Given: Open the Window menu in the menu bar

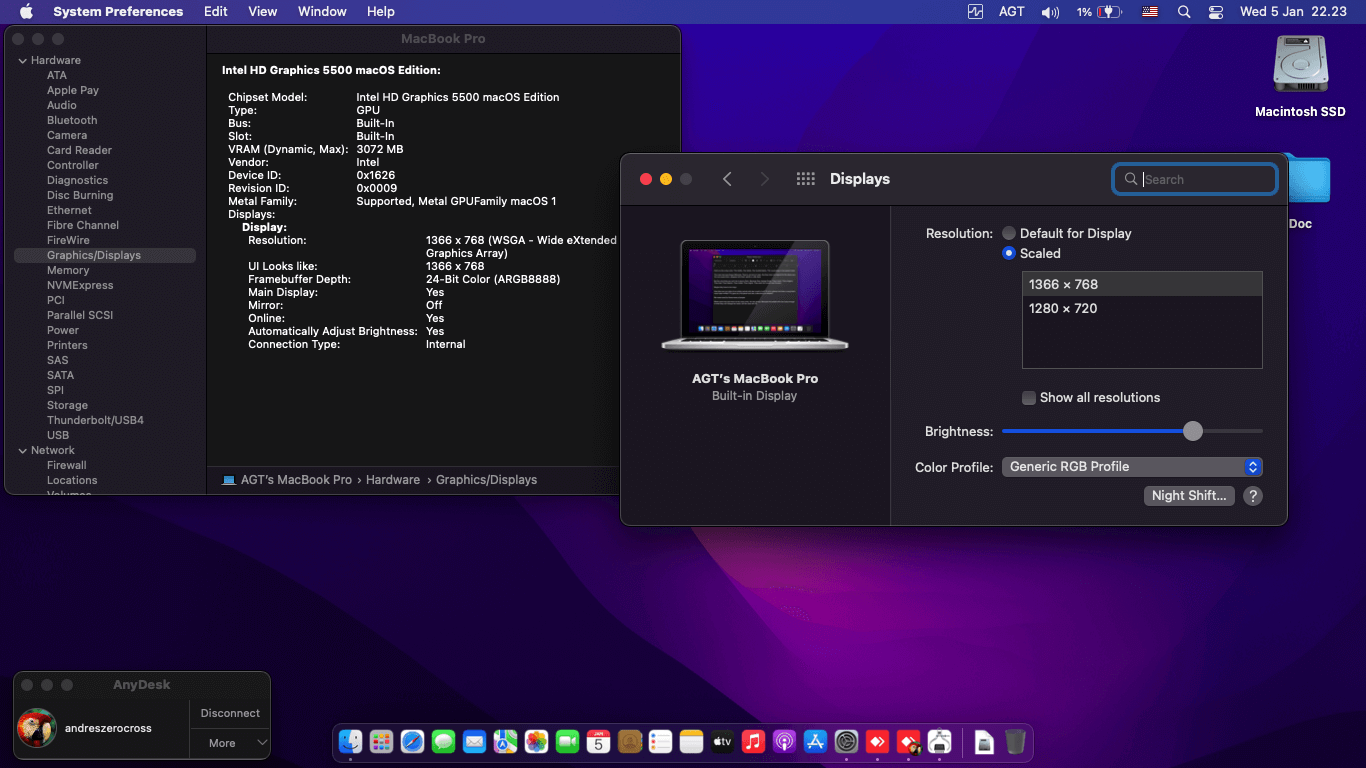Looking at the screenshot, I should coord(322,12).
